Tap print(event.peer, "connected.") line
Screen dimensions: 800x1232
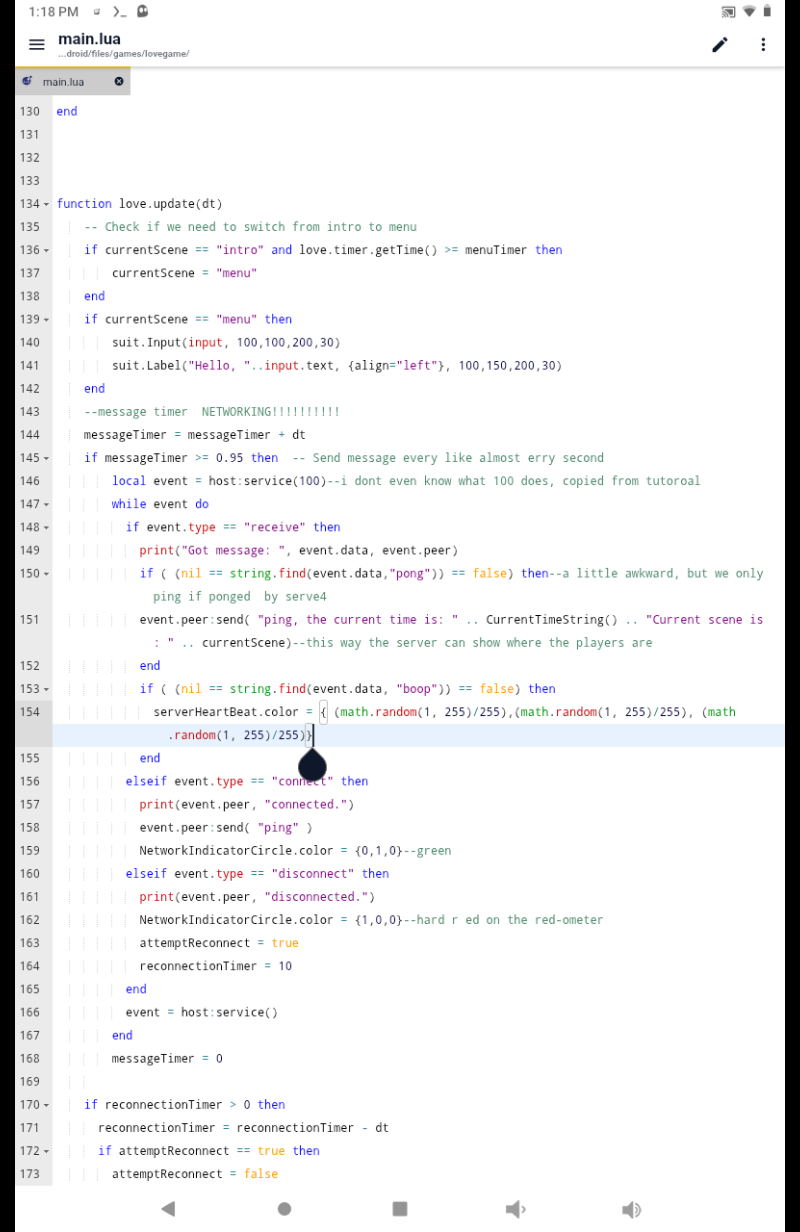pyautogui.click(x=246, y=804)
